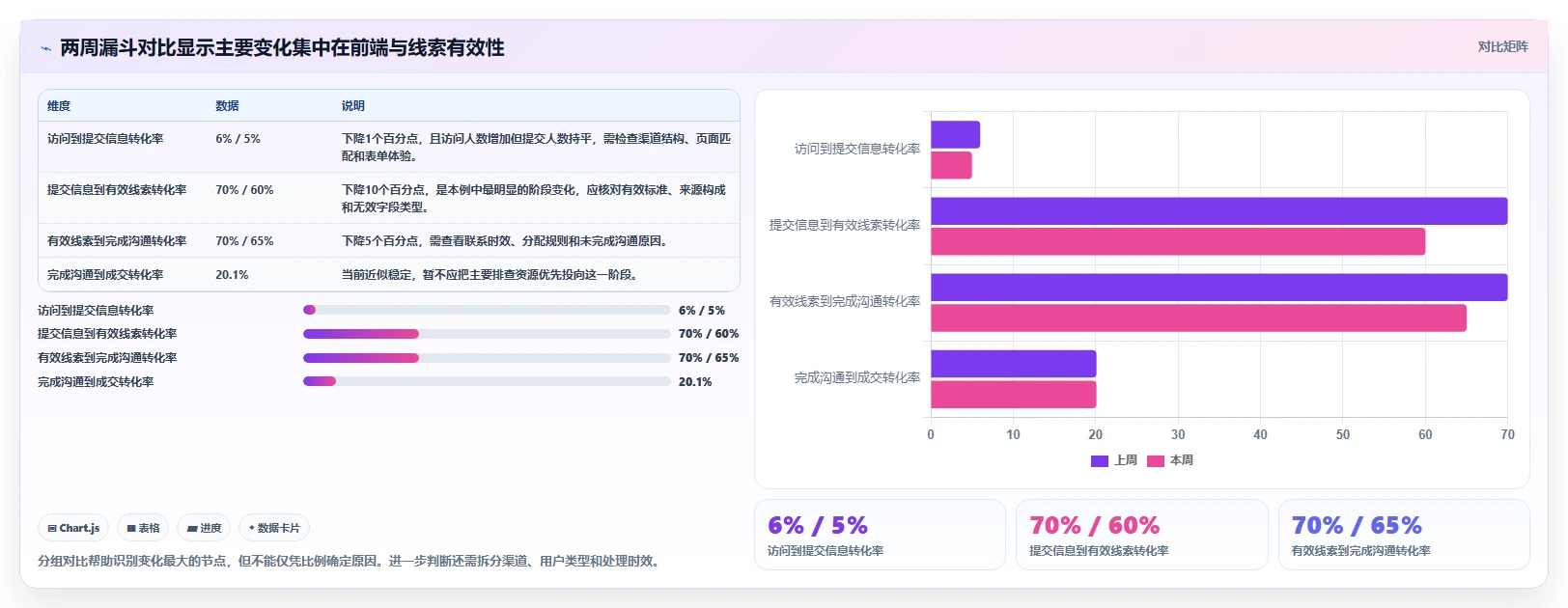Screen dimensions: 1568x608
Task: Click the purple 上周 bar for 提交信息到有效线索转化率
Action: click(x=1218, y=211)
